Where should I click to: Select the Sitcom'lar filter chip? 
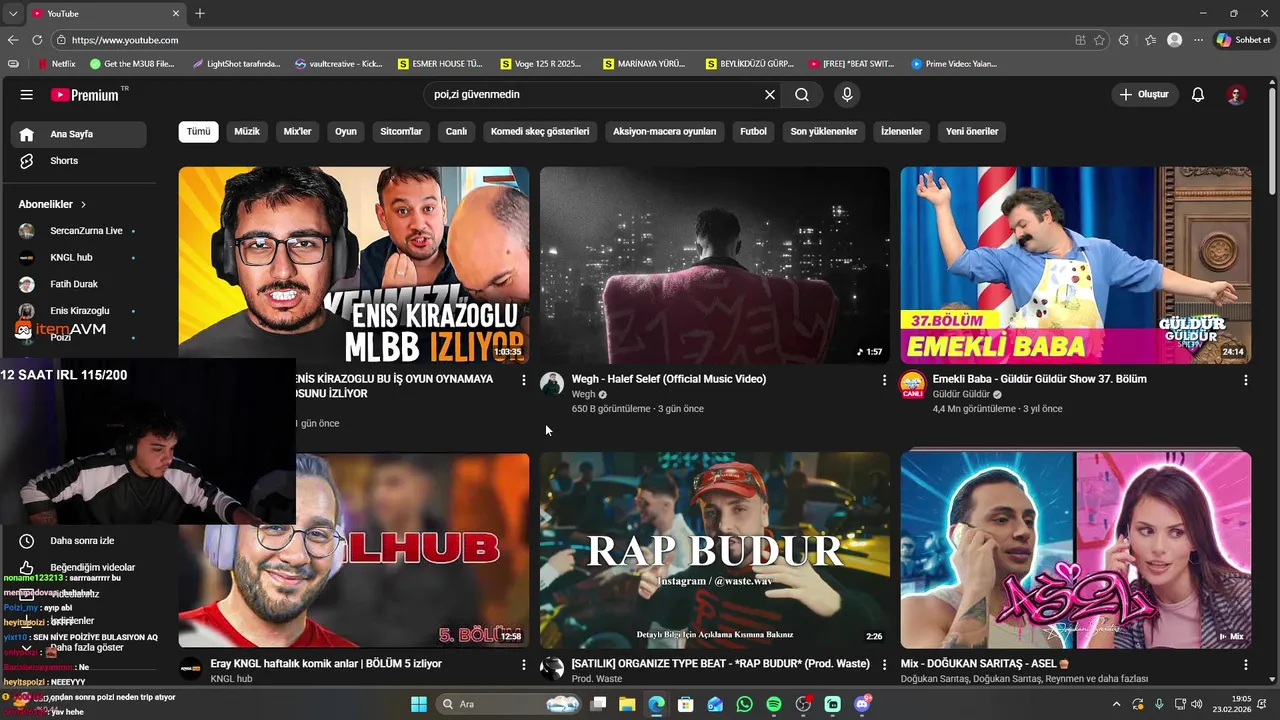click(401, 131)
